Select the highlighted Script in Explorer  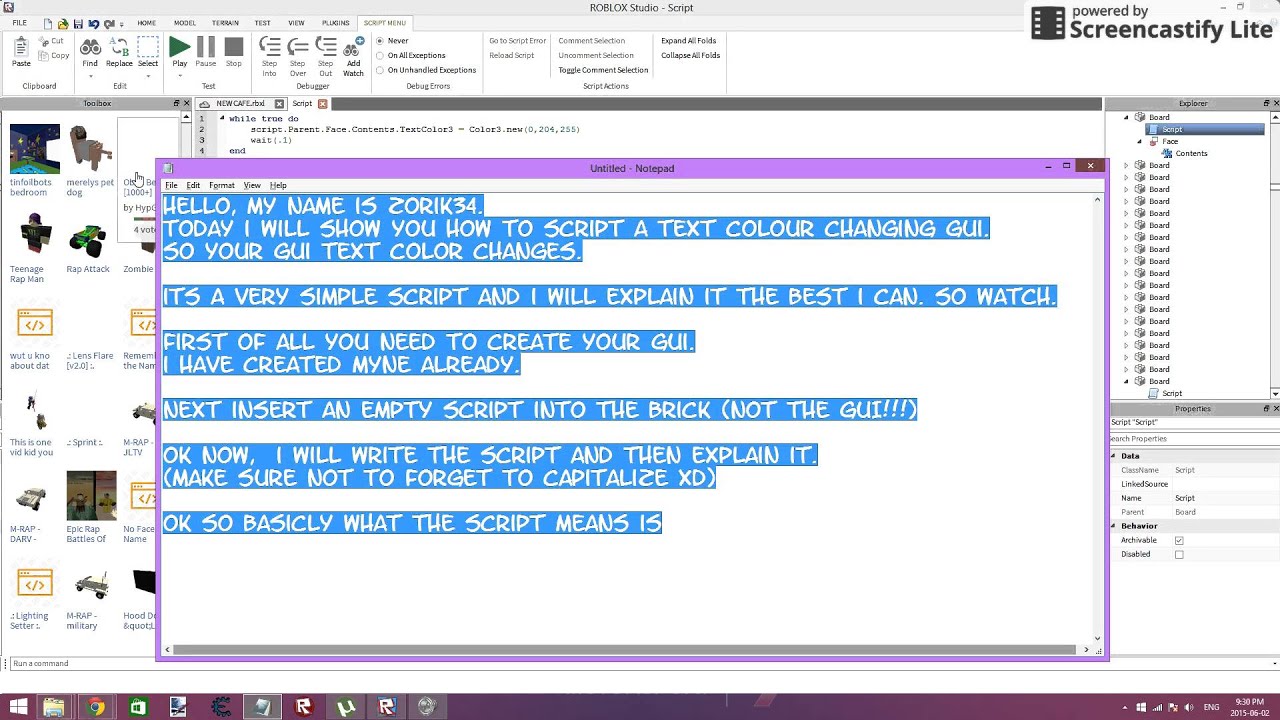click(1205, 129)
